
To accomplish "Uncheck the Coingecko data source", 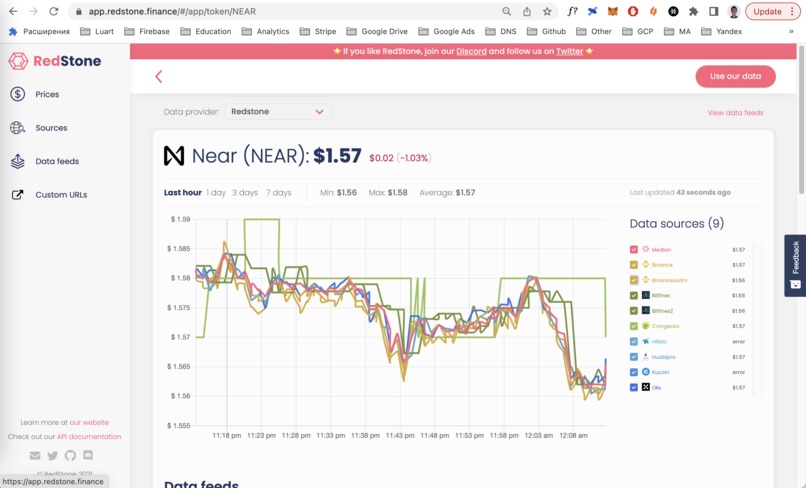I will (x=634, y=326).
